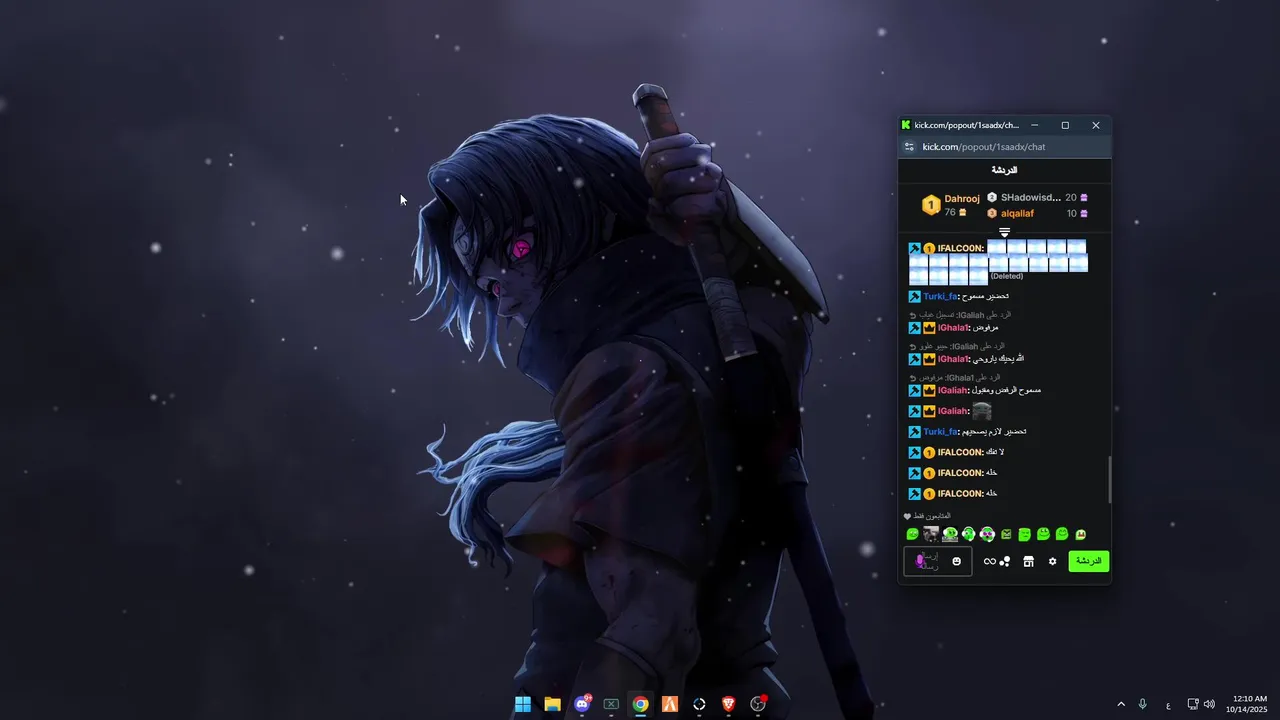Open File Explorer from taskbar
This screenshot has height=720, width=1280.
click(552, 704)
